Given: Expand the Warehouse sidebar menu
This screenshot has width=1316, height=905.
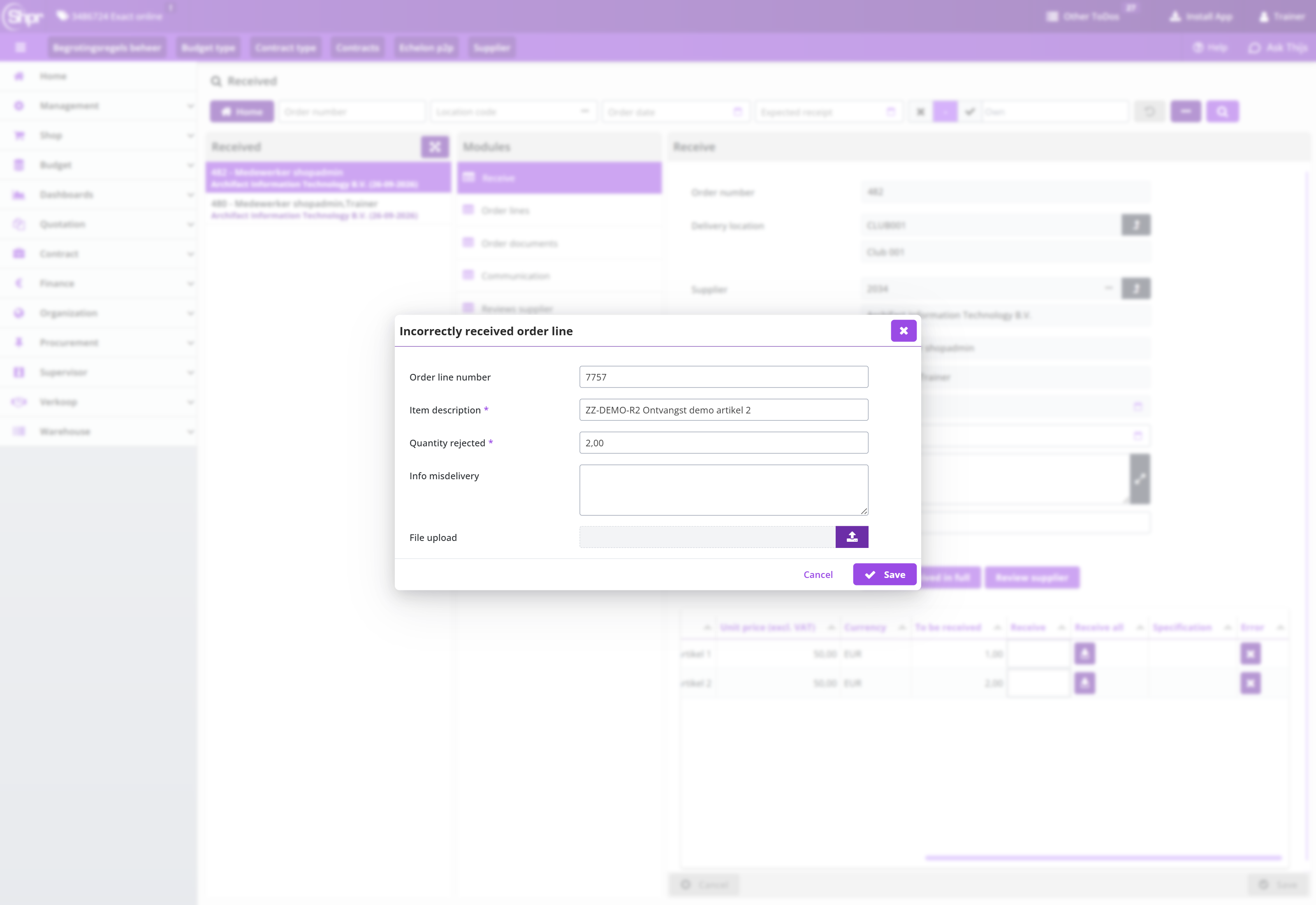Looking at the screenshot, I should point(99,432).
